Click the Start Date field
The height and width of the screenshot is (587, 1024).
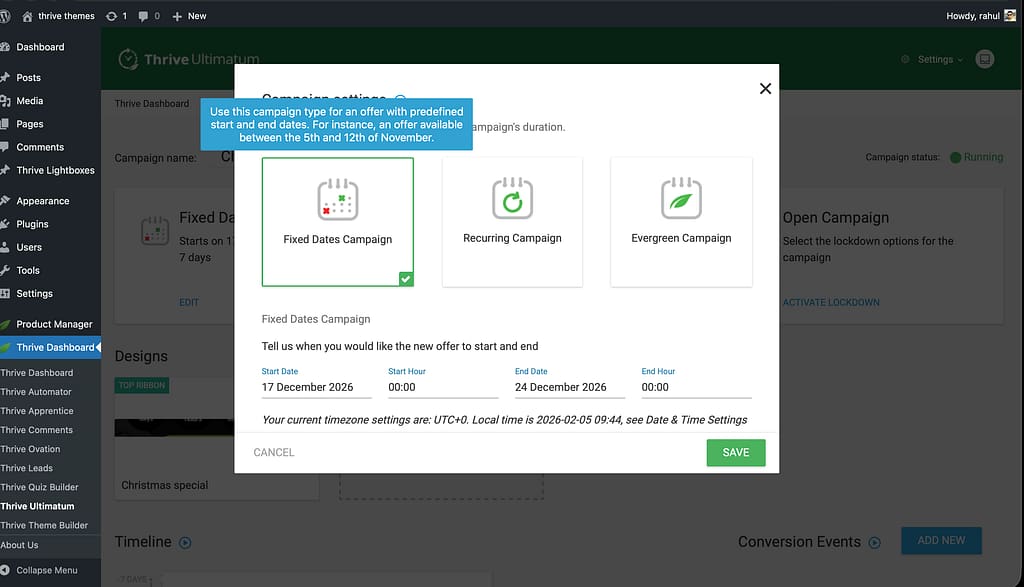tap(315, 387)
